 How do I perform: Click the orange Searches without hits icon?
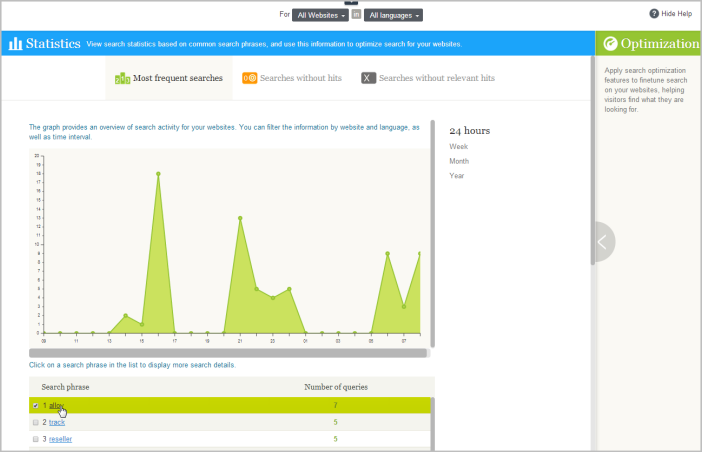(x=250, y=78)
